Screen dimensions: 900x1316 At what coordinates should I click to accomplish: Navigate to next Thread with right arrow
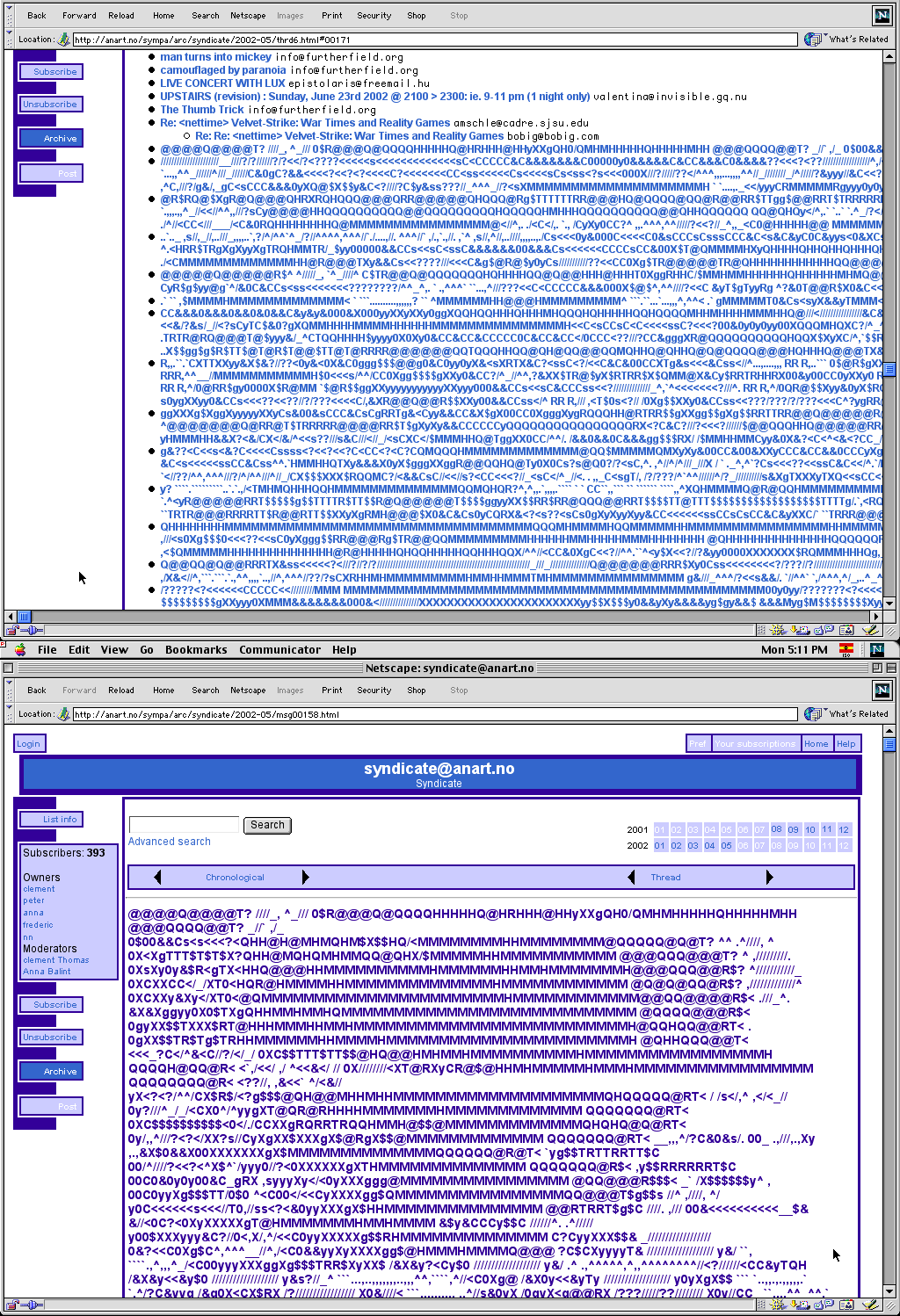pos(769,877)
